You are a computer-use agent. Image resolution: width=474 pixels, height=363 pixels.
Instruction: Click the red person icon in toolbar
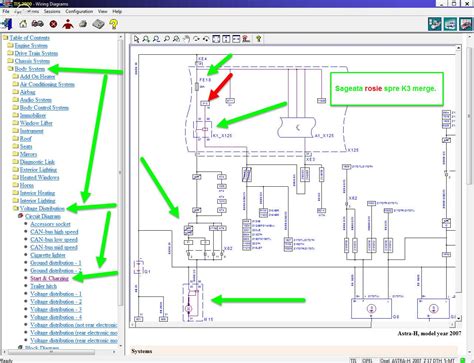[68, 24]
